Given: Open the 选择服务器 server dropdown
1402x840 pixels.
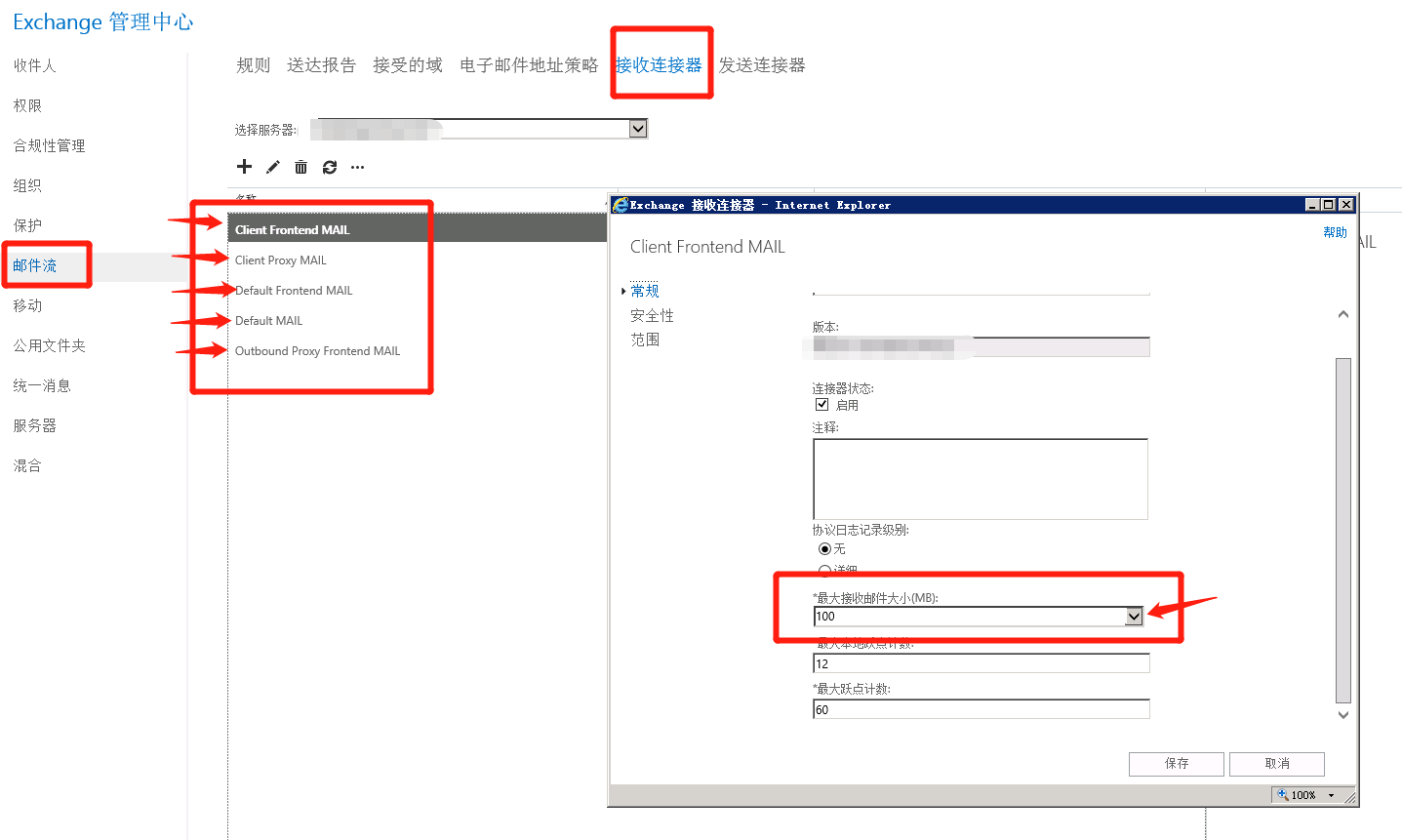Looking at the screenshot, I should point(638,128).
